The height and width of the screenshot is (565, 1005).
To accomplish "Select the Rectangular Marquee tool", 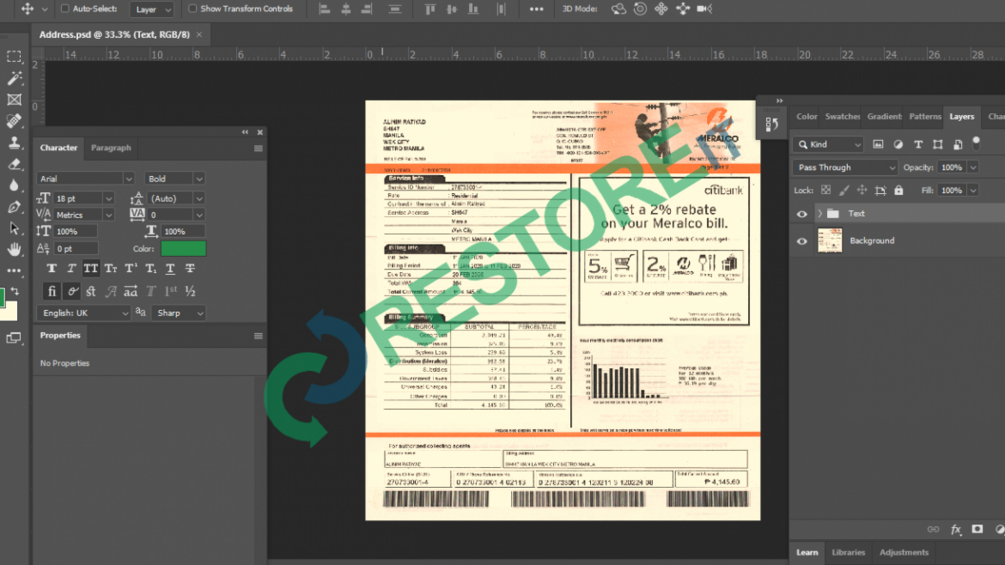I will point(13,57).
